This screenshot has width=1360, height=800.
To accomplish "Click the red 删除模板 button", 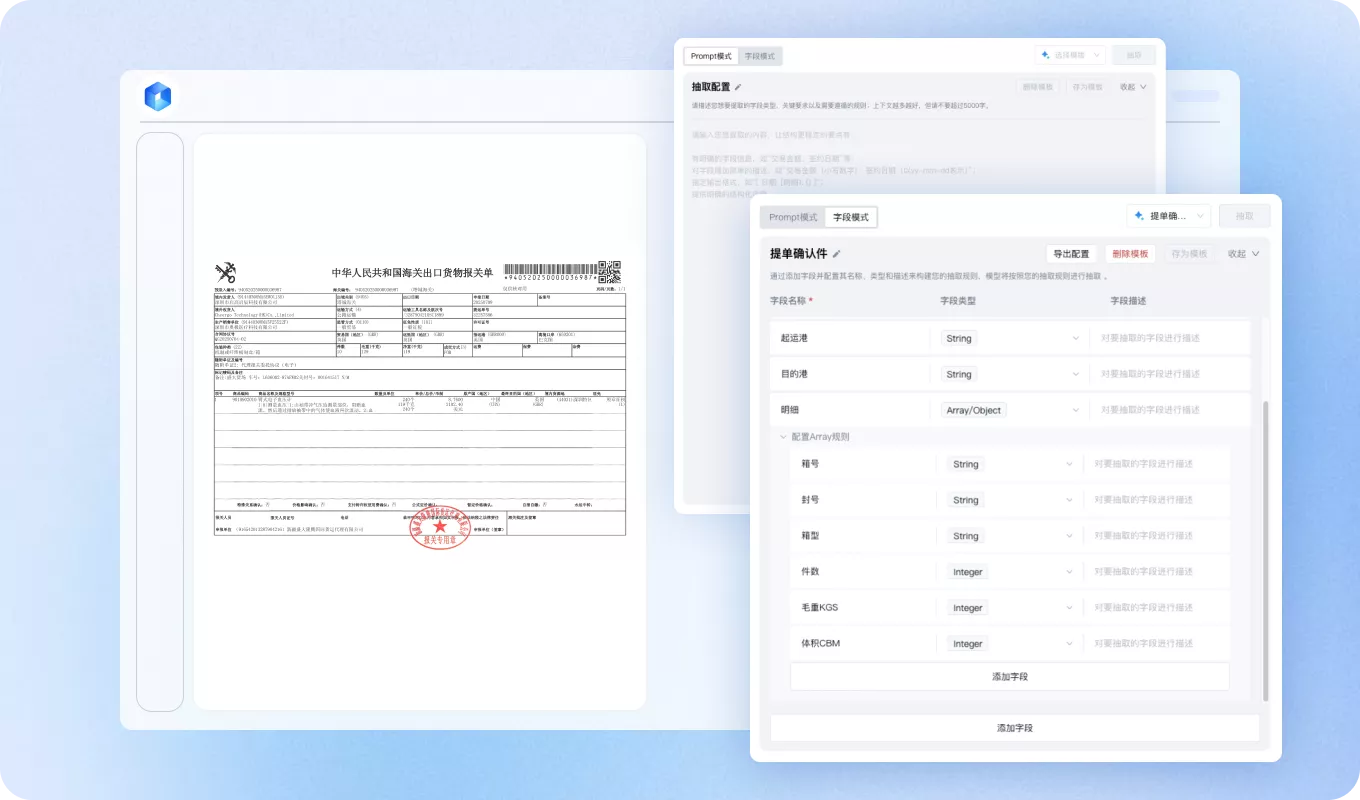I will coord(1130,254).
